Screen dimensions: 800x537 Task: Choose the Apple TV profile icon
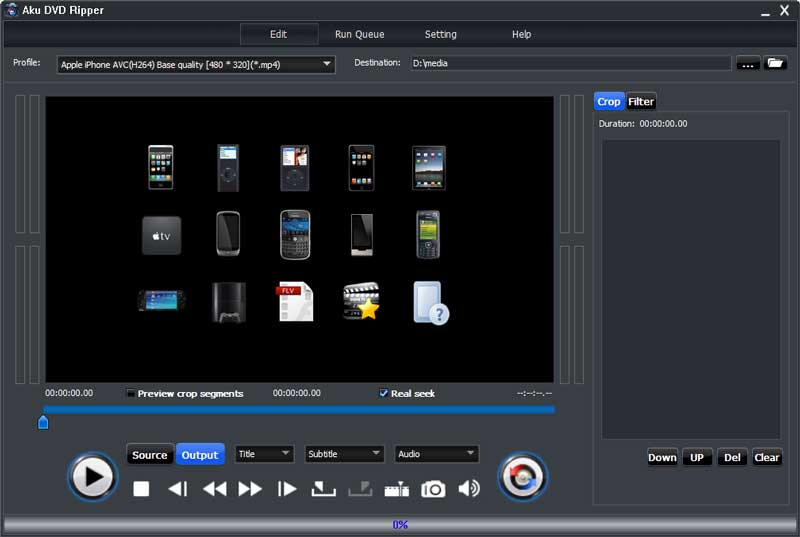tap(161, 235)
